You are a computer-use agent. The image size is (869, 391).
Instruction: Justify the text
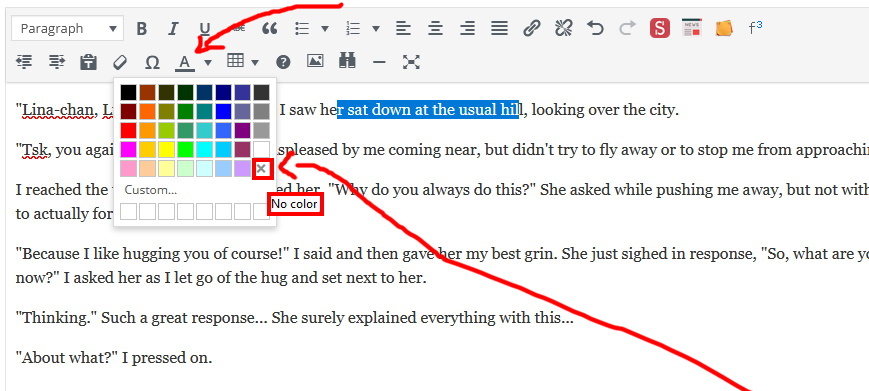point(500,28)
